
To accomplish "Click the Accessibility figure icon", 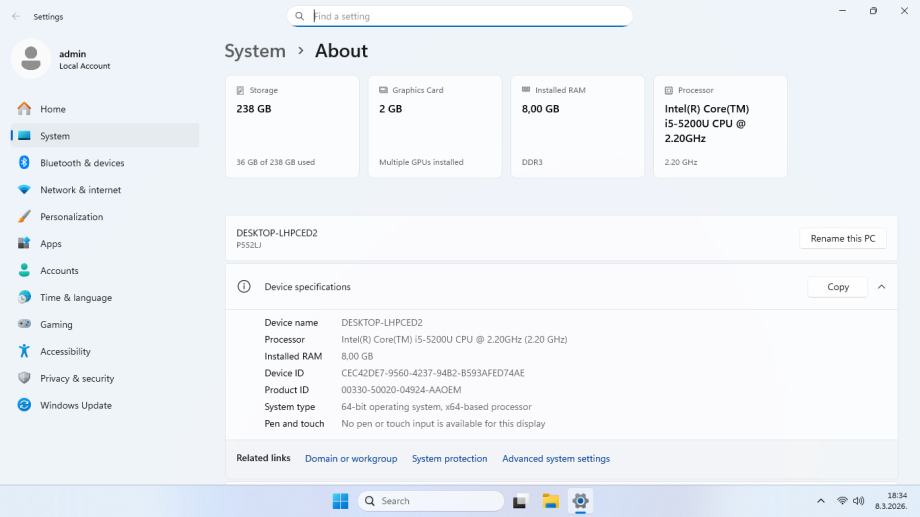I will 24,351.
